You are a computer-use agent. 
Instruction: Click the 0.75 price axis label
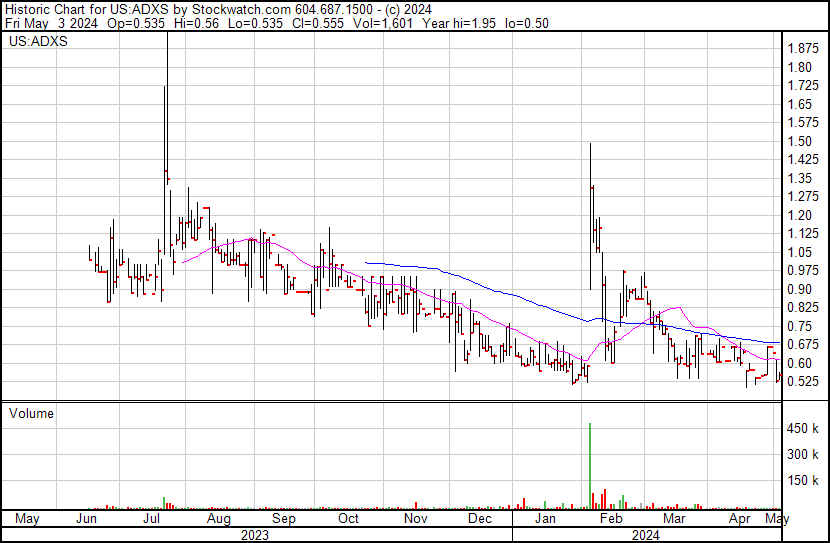(799, 327)
